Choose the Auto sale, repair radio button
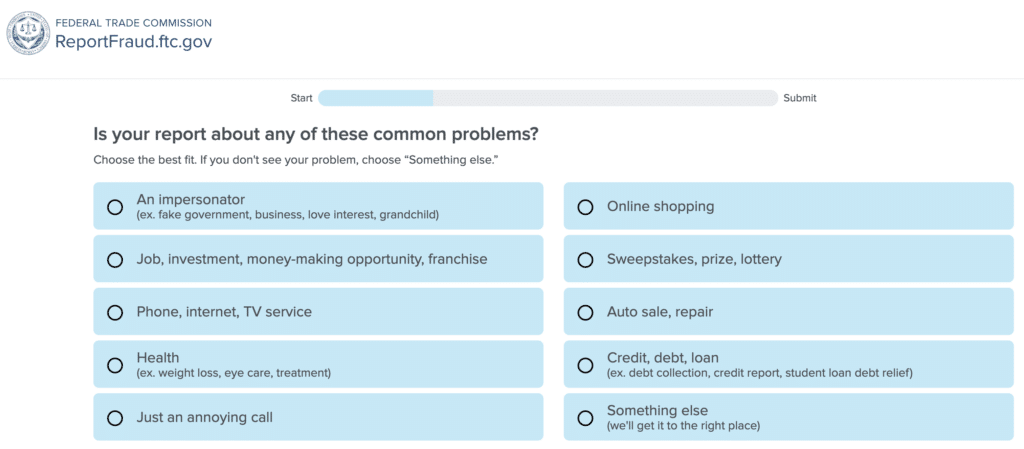Image resolution: width=1024 pixels, height=449 pixels. (x=586, y=312)
